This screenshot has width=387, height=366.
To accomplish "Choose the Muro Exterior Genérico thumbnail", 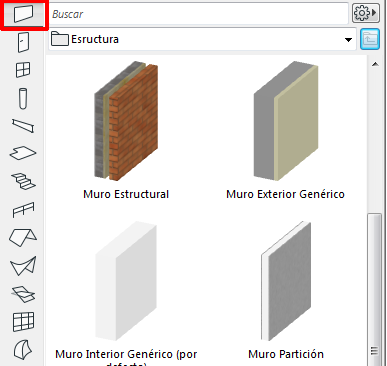I will 286,121.
